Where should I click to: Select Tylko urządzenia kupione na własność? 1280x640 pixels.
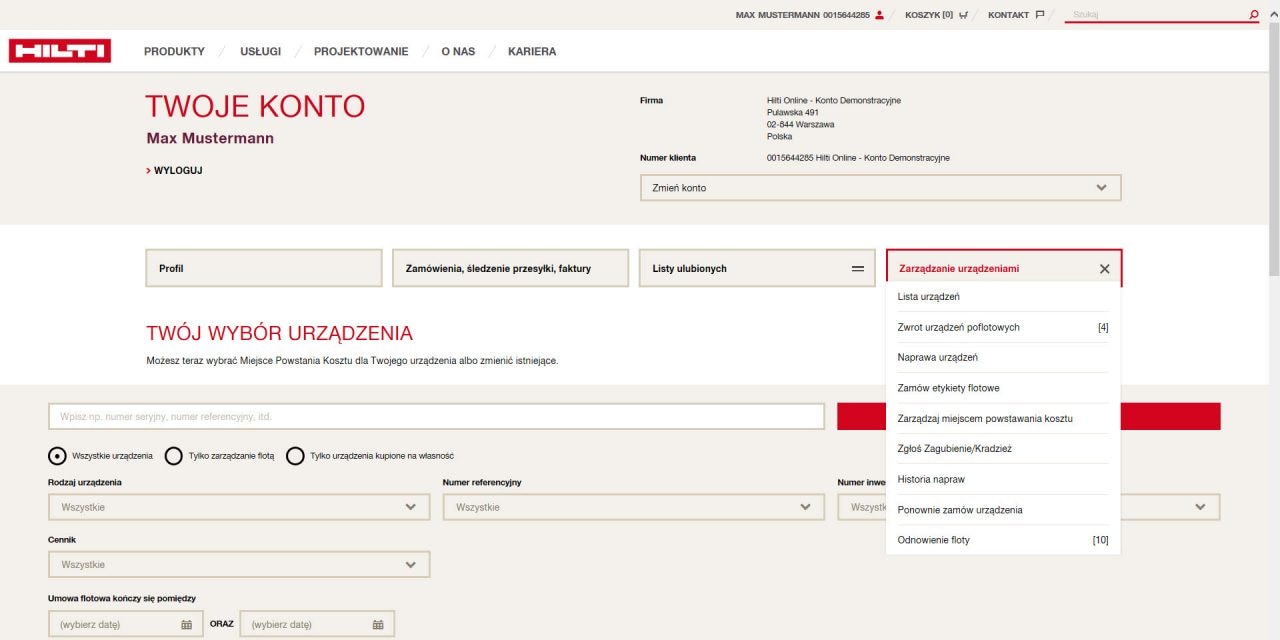click(x=295, y=456)
